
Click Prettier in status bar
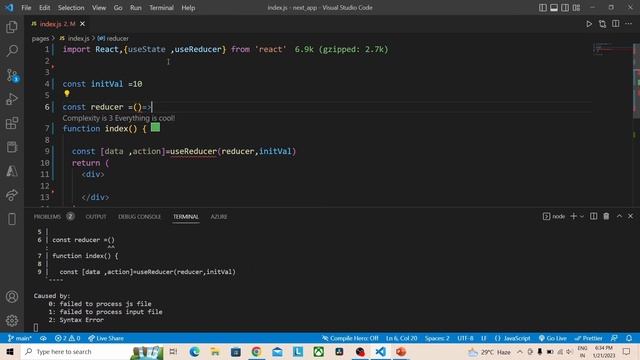(589, 338)
